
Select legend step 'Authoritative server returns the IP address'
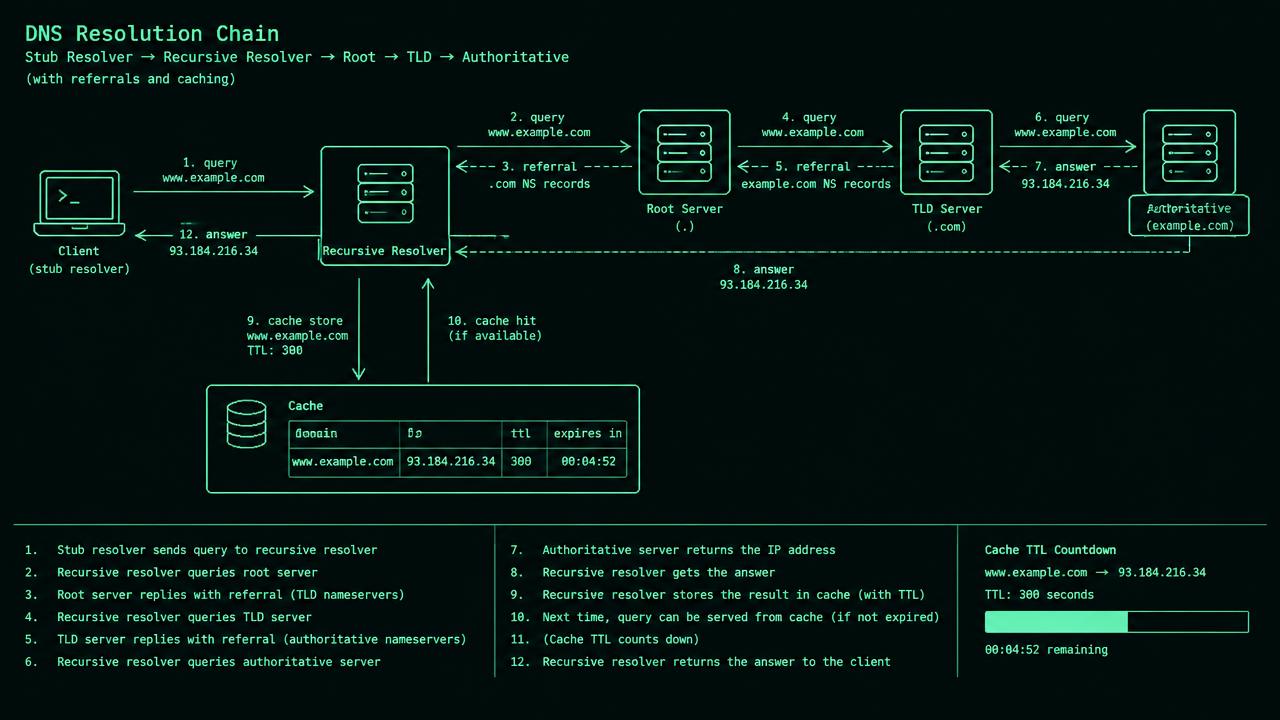pos(689,550)
